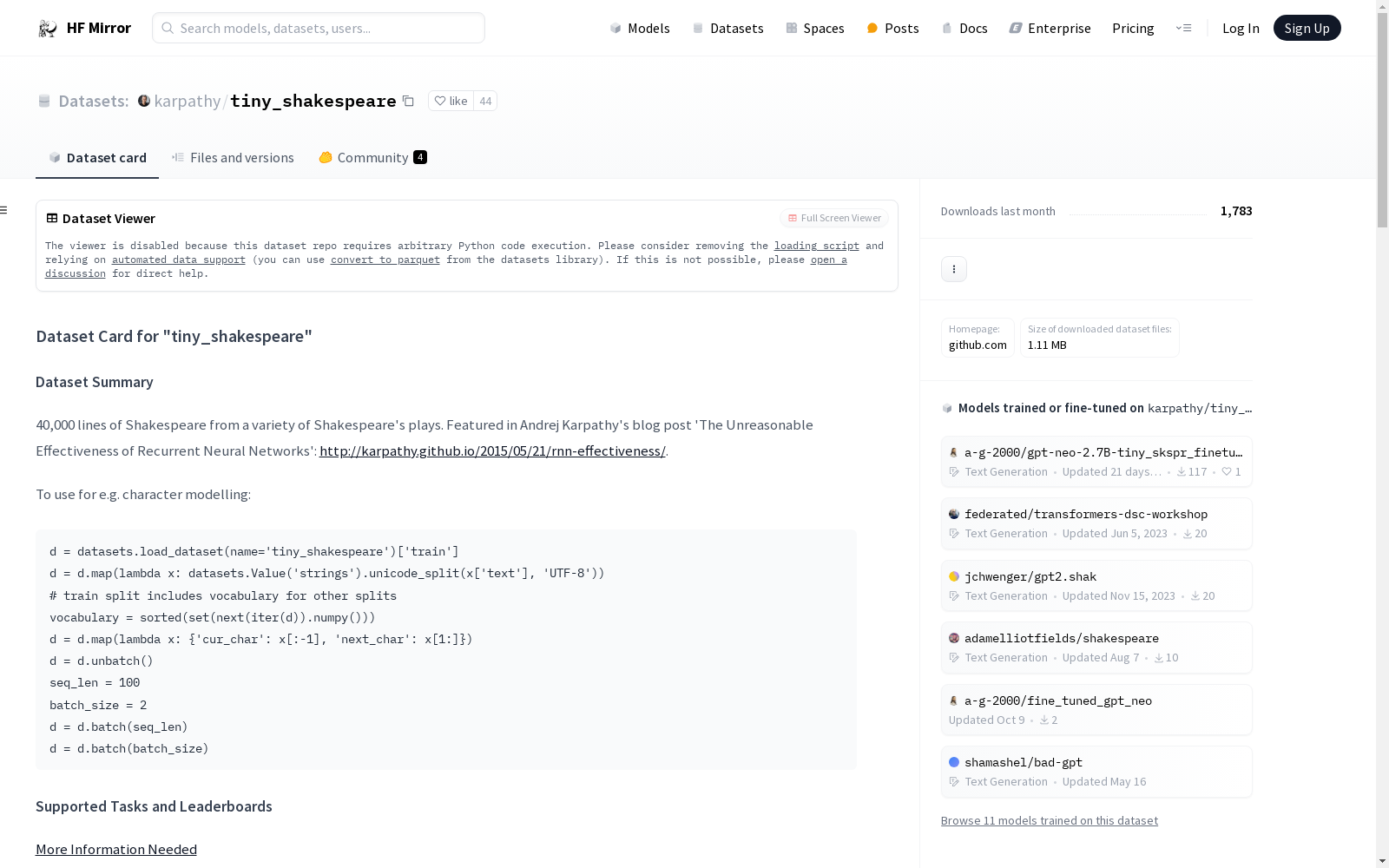Image resolution: width=1389 pixels, height=868 pixels.
Task: Open the github.com homepage link
Action: pyautogui.click(x=978, y=345)
